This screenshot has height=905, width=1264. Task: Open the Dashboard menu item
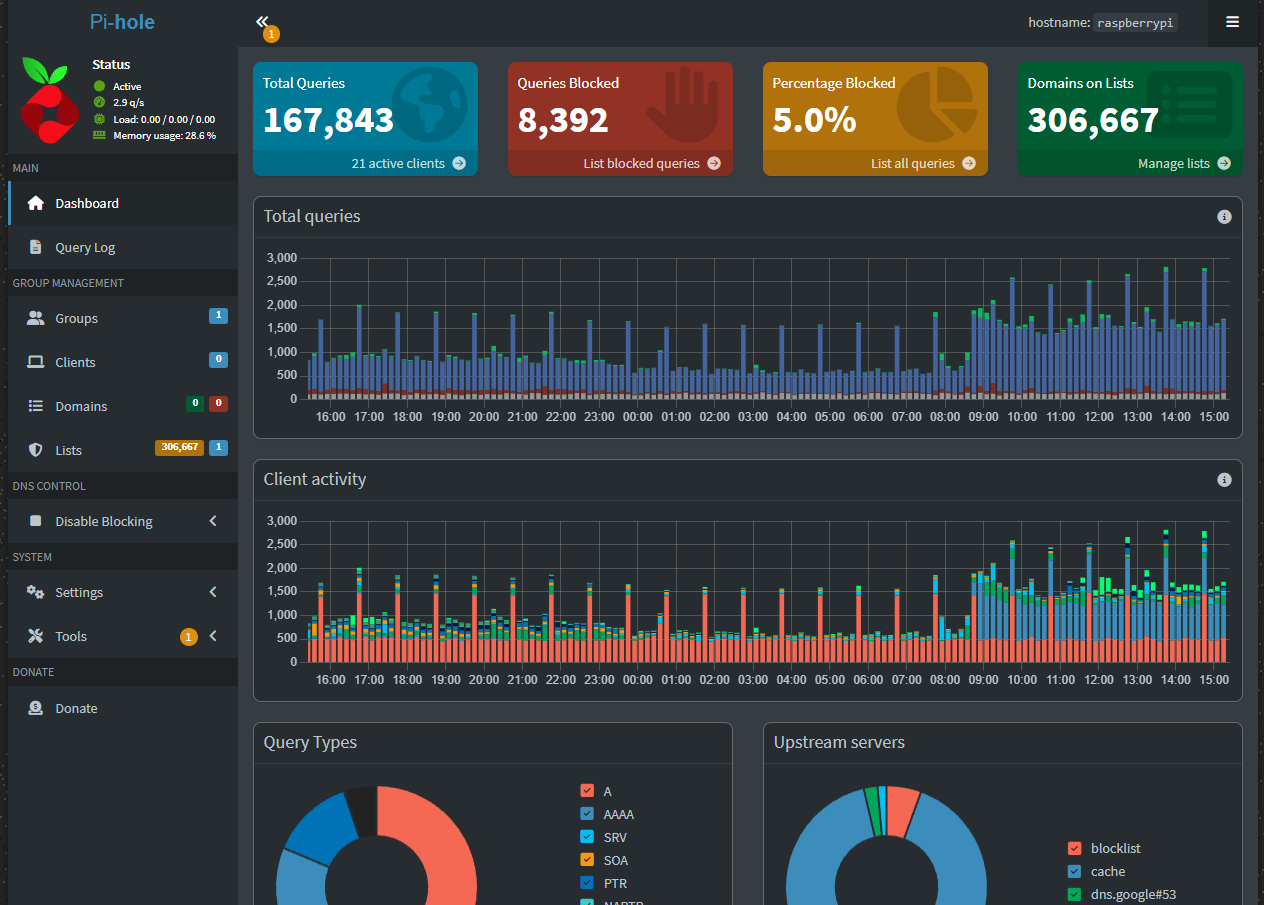click(84, 203)
